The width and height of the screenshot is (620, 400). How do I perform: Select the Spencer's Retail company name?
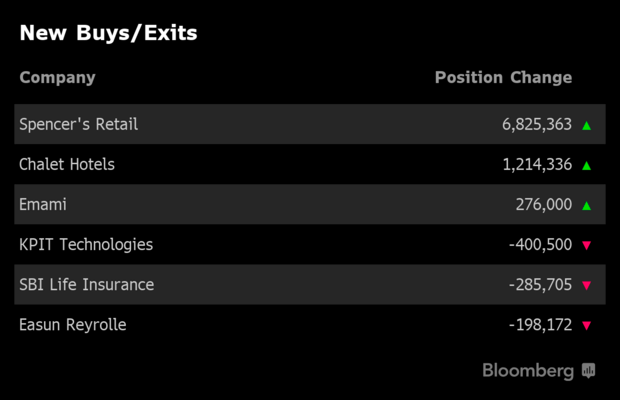[x=78, y=125]
